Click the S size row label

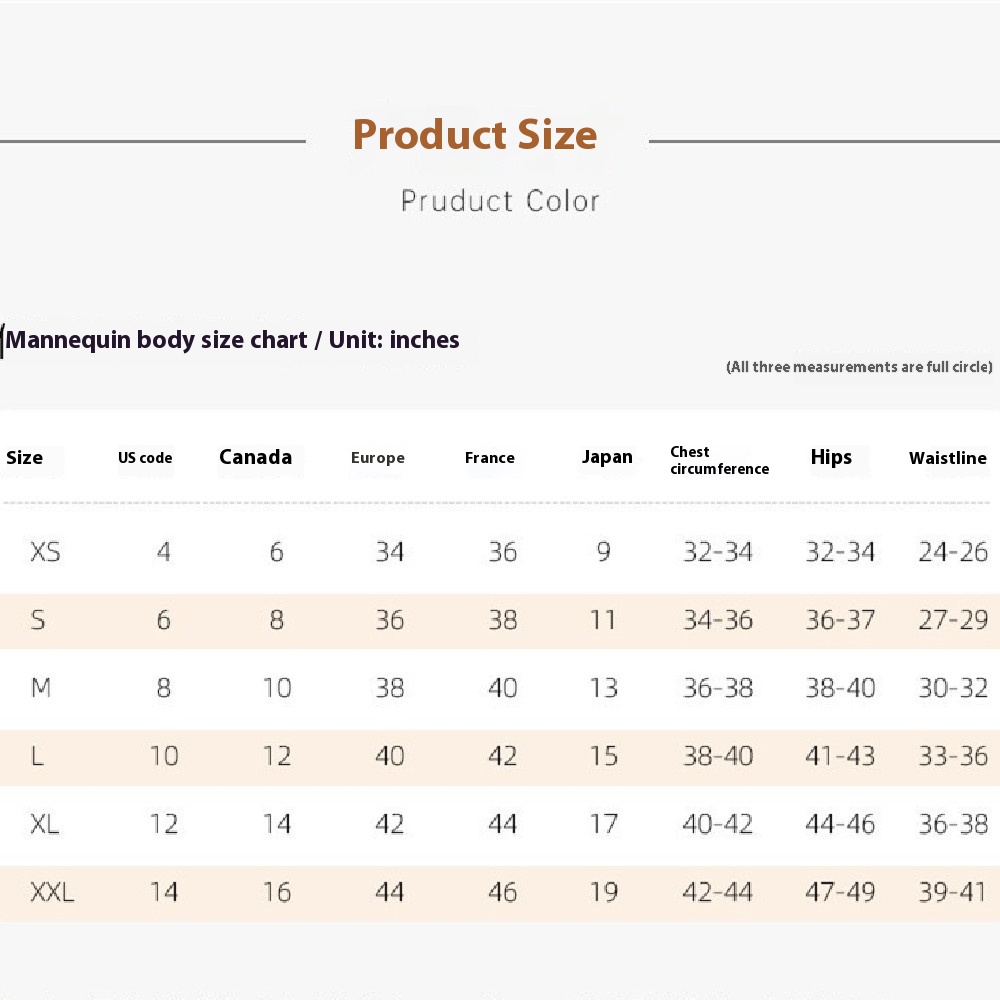point(38,620)
